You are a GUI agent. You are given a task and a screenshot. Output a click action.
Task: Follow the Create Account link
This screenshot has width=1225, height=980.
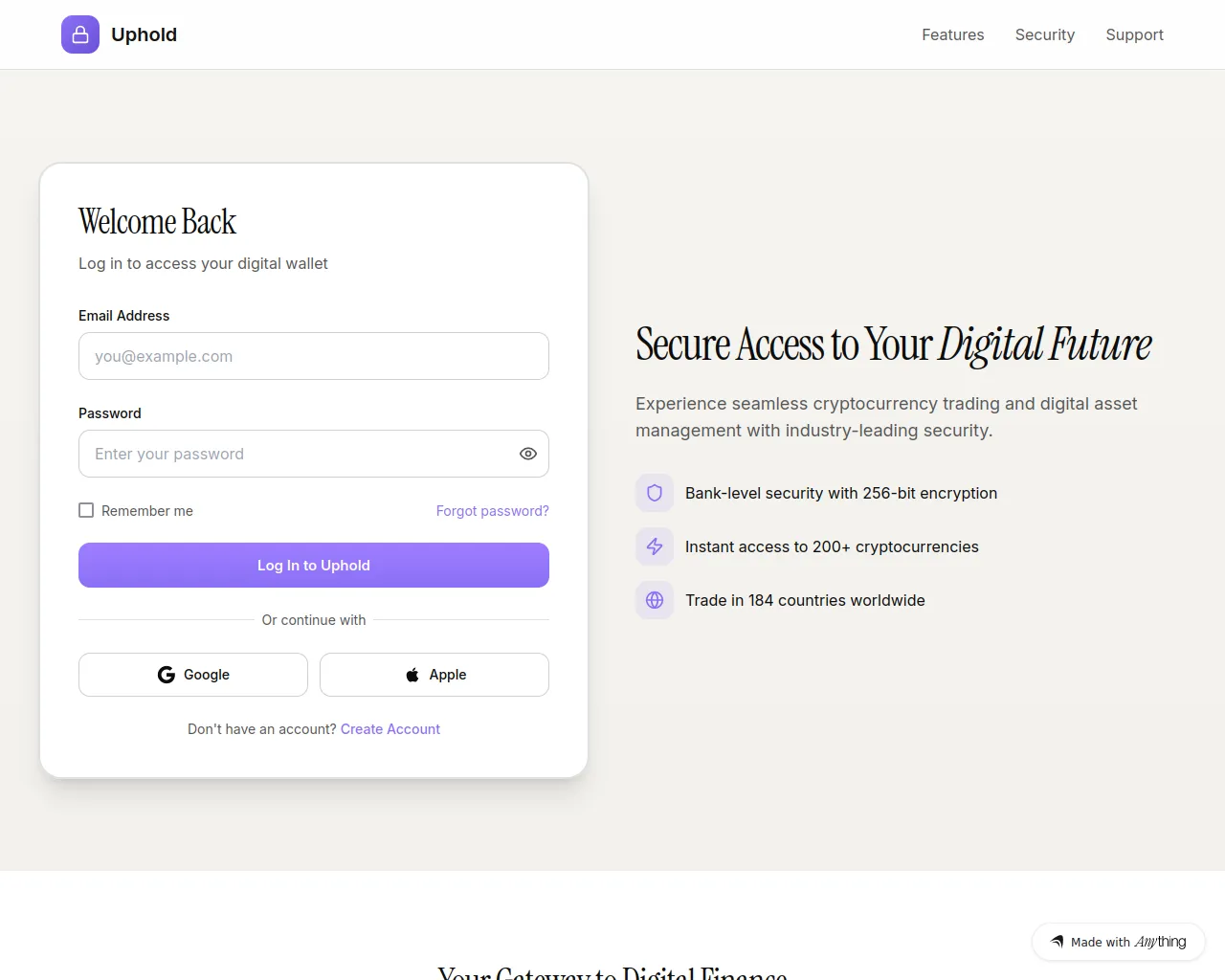pos(390,729)
